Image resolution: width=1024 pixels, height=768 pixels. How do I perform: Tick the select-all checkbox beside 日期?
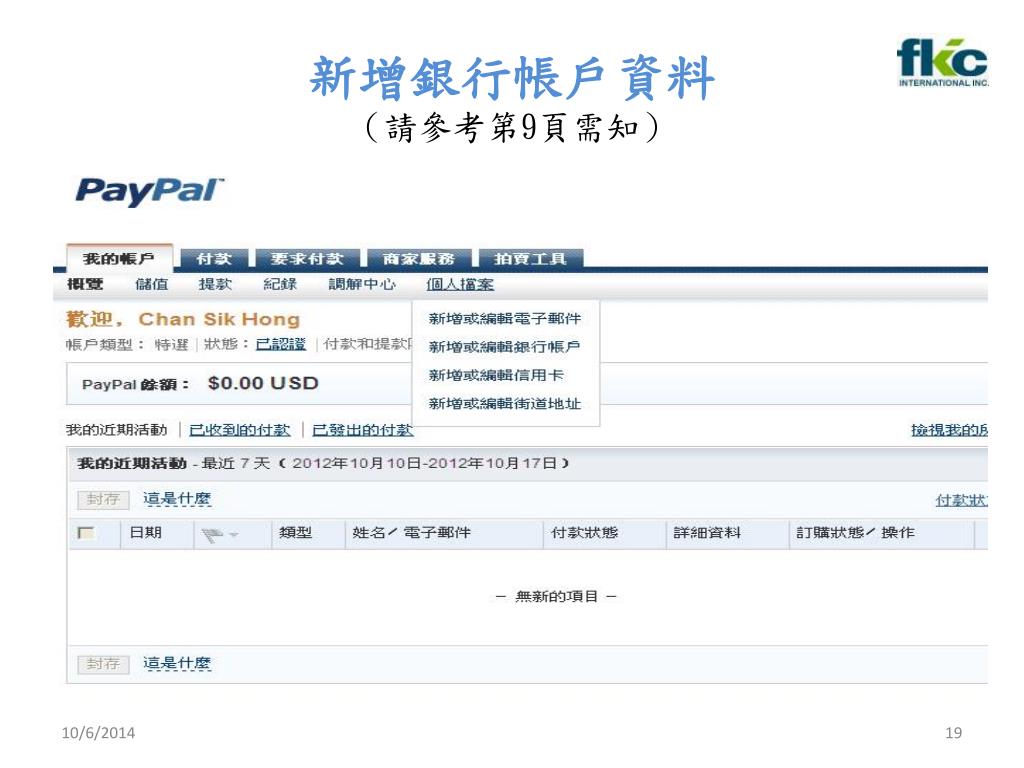point(86,534)
